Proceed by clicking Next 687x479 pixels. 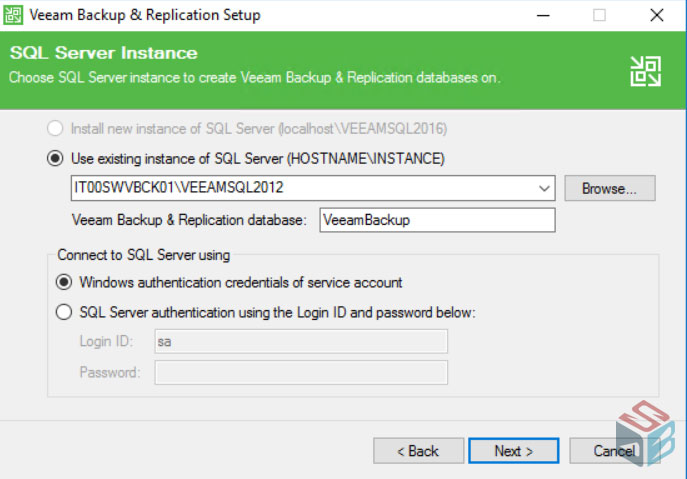[x=513, y=451]
